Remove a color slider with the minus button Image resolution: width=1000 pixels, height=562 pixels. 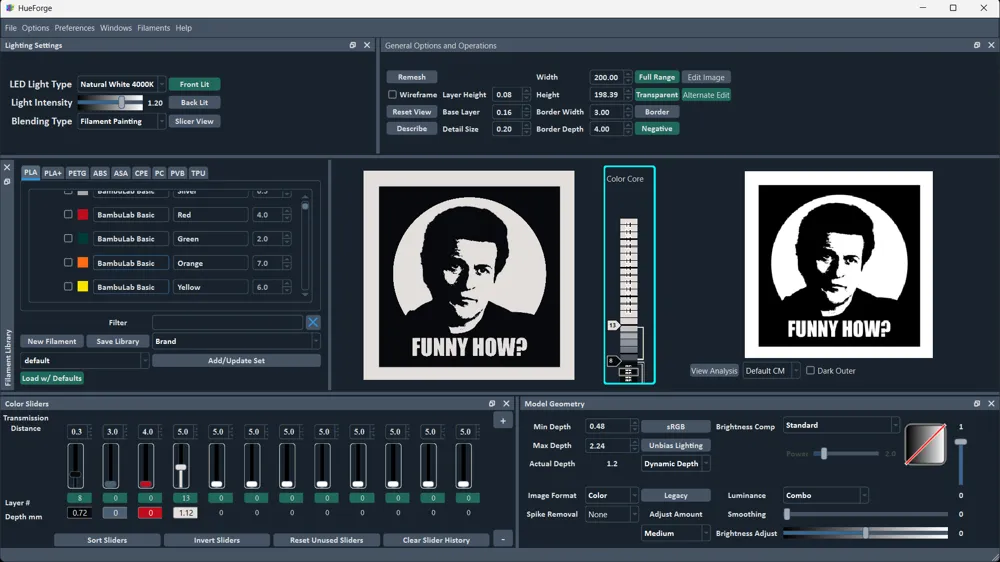pyautogui.click(x=503, y=540)
